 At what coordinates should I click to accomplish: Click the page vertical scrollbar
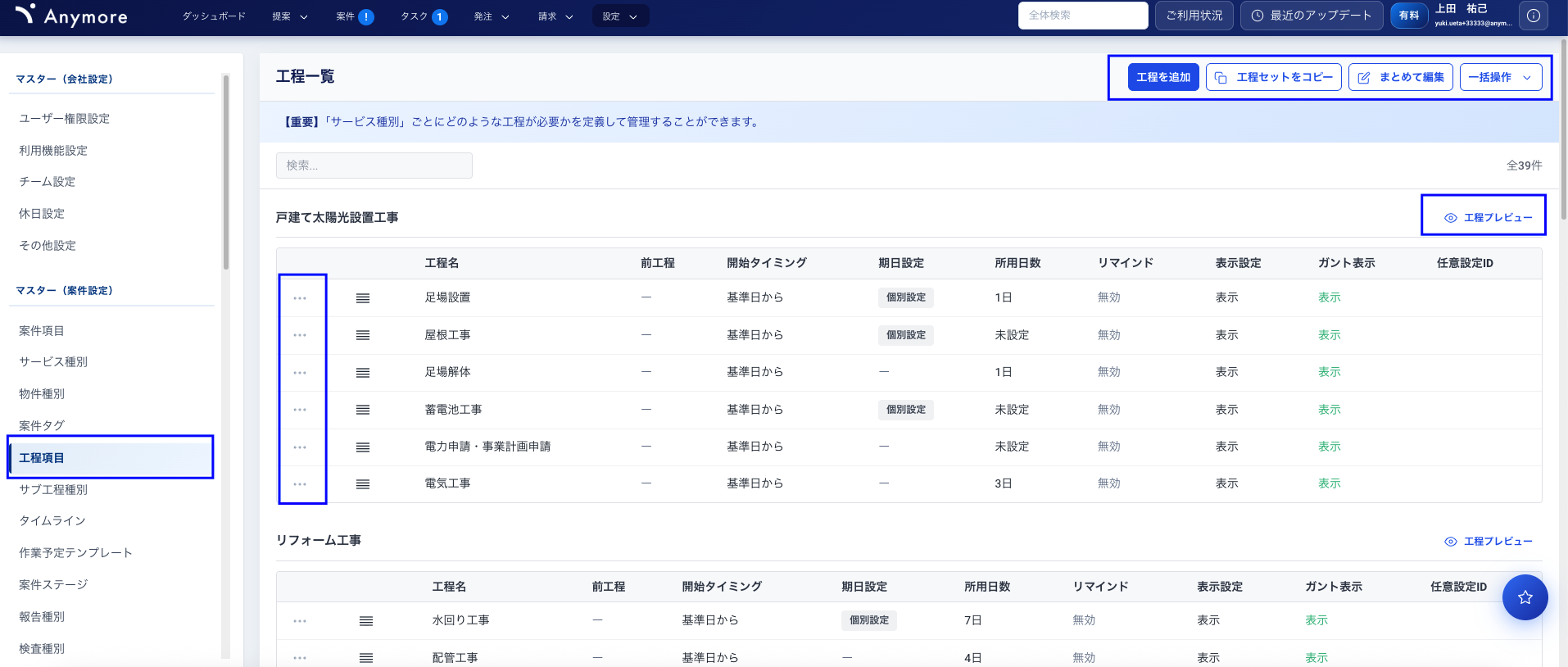[x=1564, y=128]
